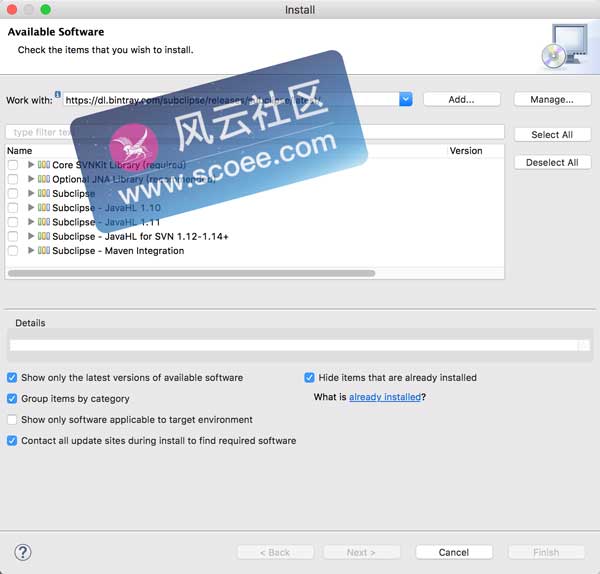Toggle Group items by category checkbox
Screen dimensions: 600x574
12,399
